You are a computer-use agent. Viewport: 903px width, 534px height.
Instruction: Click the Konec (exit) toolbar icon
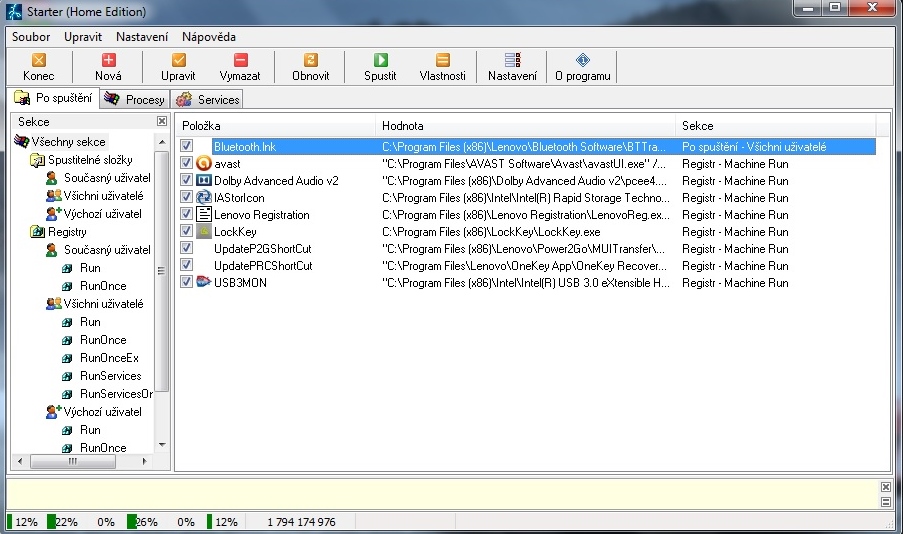(39, 60)
